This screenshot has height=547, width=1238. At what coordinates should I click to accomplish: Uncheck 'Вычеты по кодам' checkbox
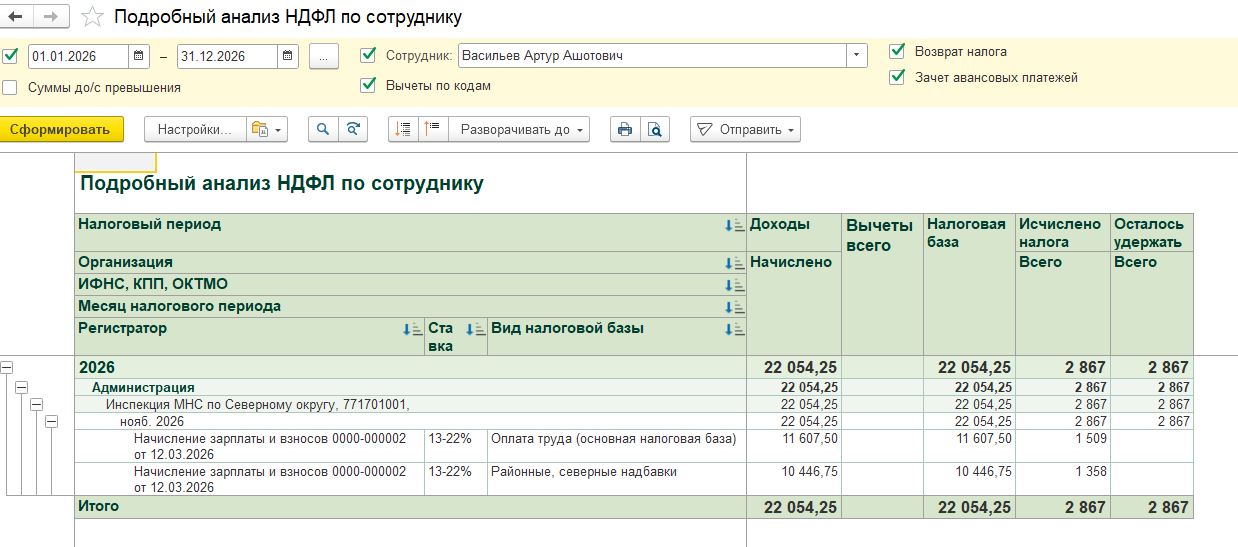pos(368,85)
